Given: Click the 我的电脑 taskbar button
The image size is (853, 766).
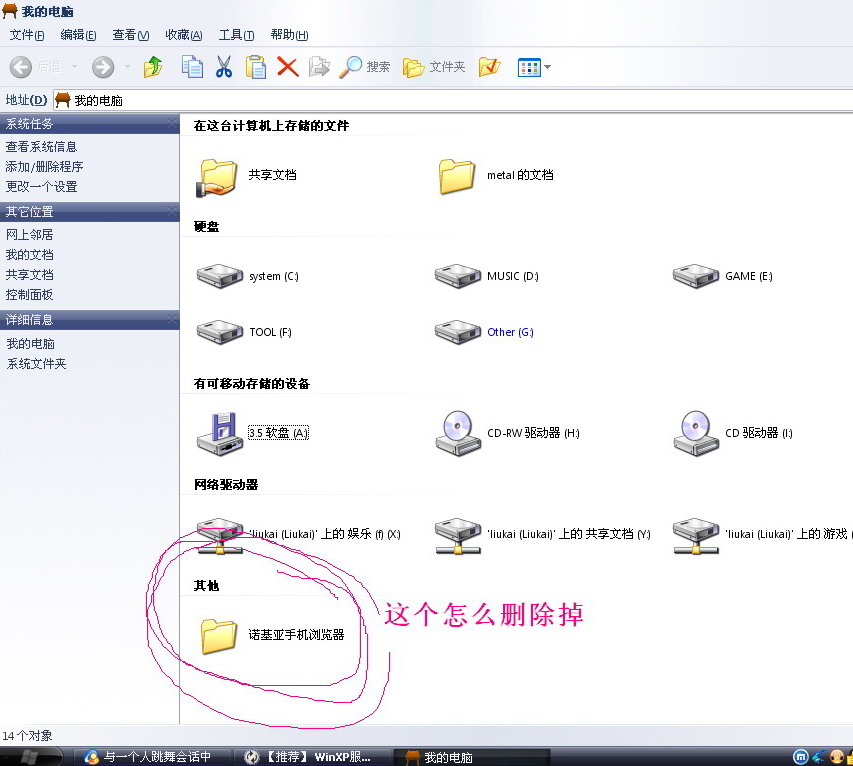Looking at the screenshot, I should click(x=471, y=757).
